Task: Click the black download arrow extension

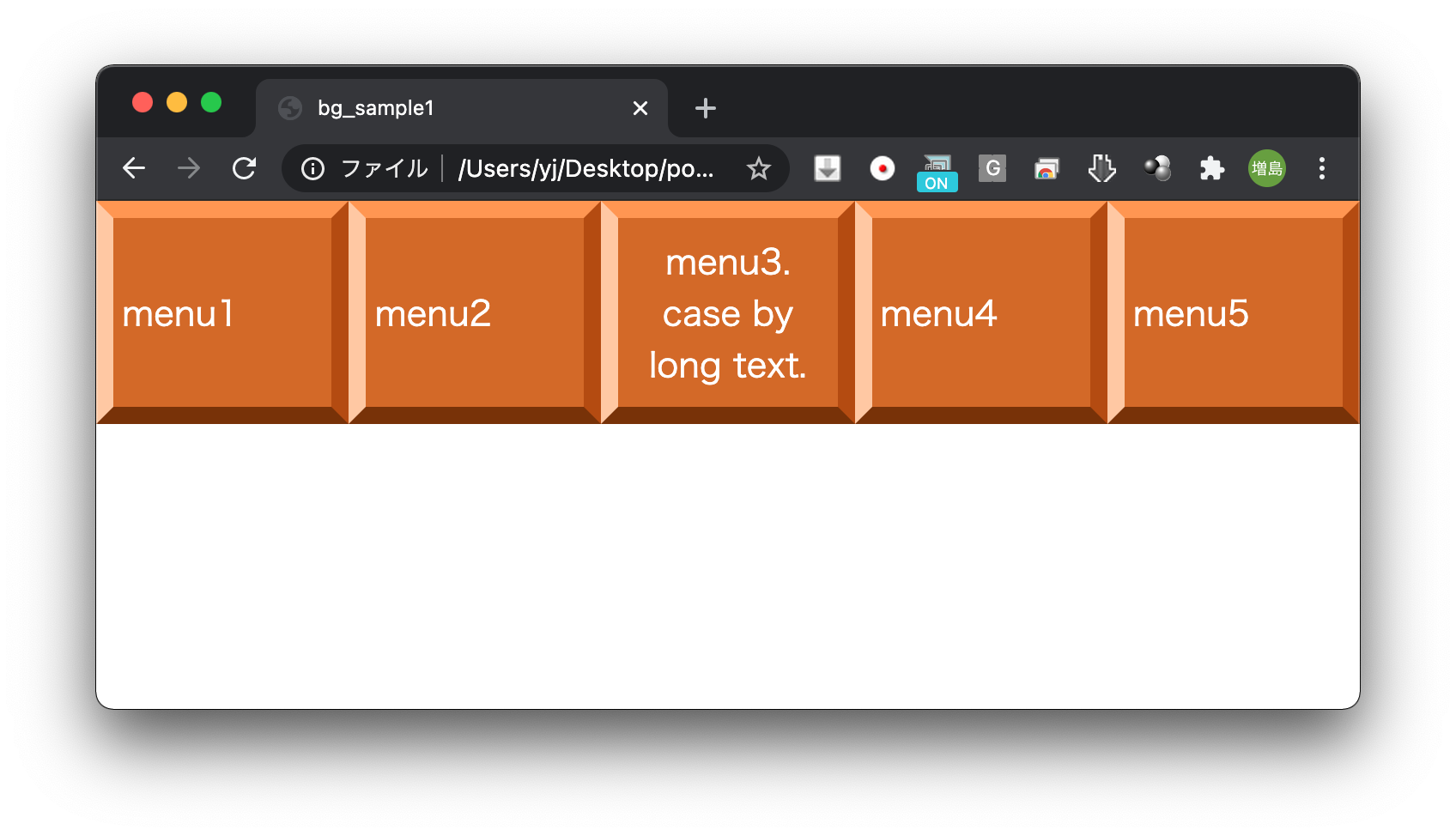Action: tap(1101, 168)
